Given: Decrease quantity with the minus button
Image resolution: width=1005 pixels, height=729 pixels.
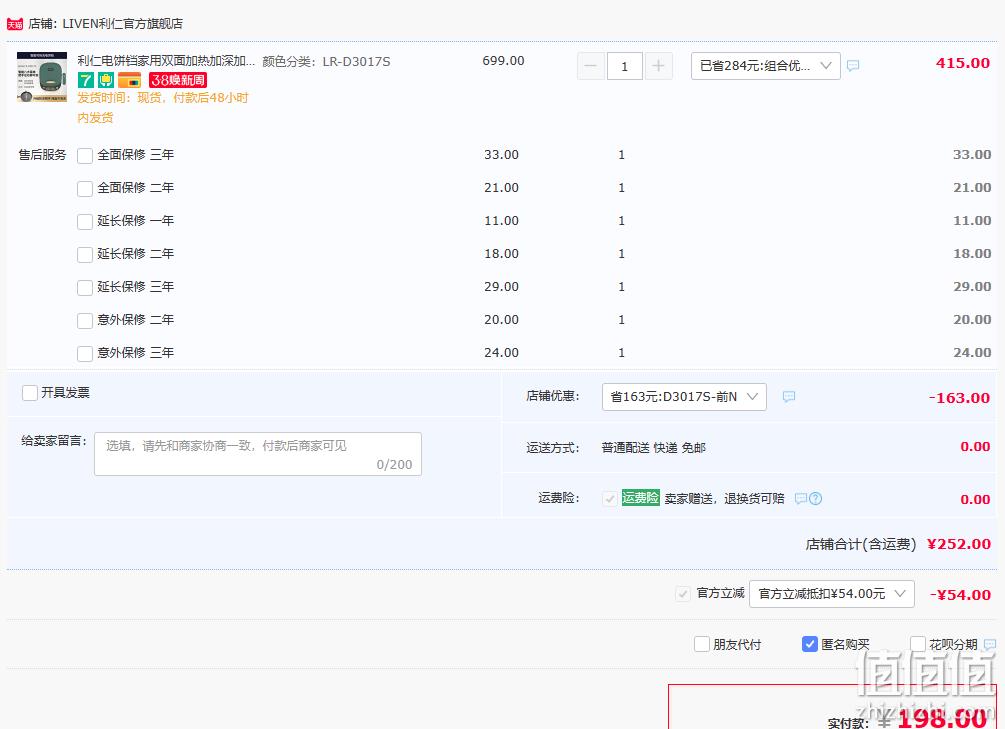Looking at the screenshot, I should pos(591,66).
